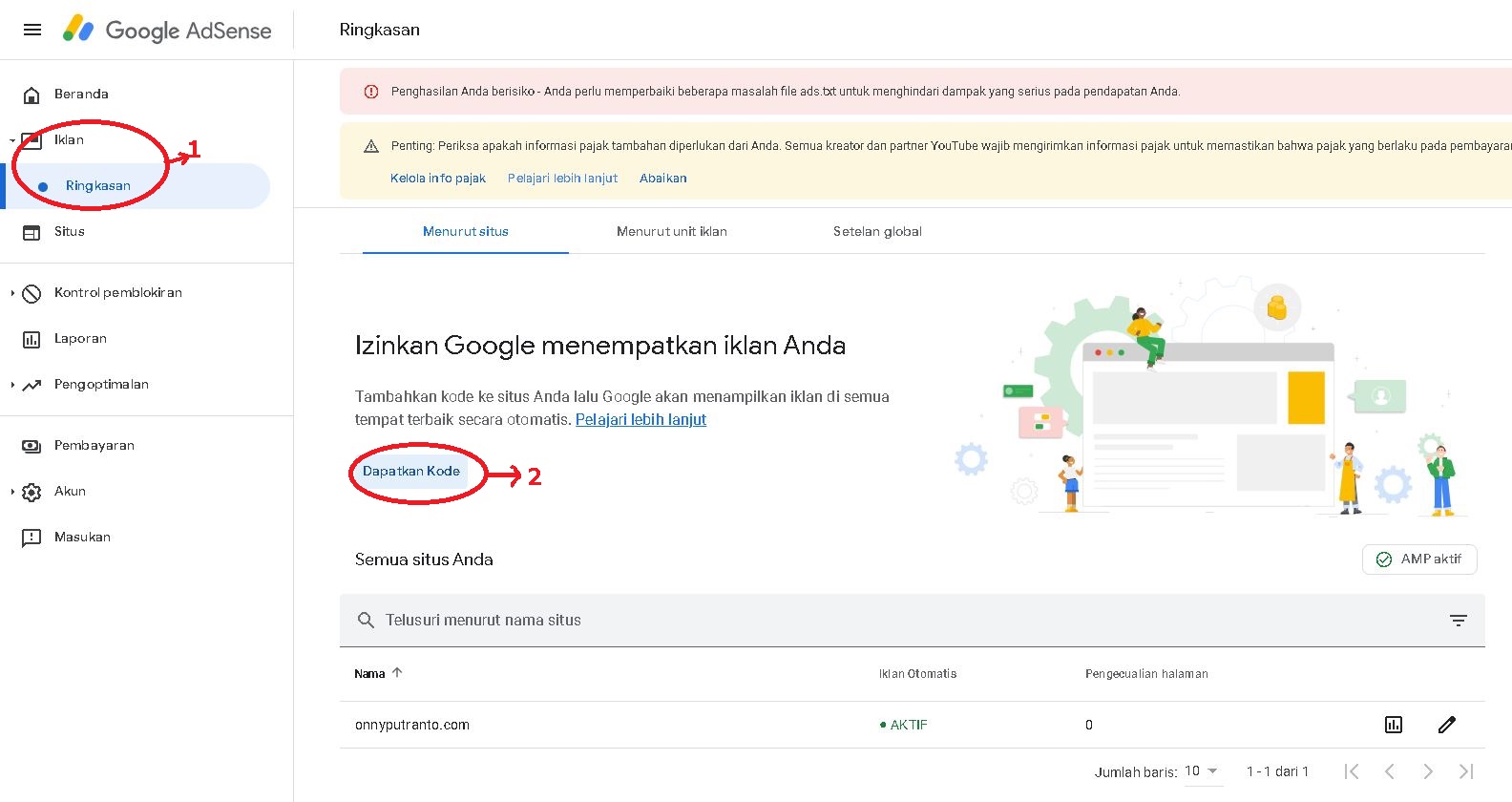Click the Ringkasan page title

pos(380,30)
